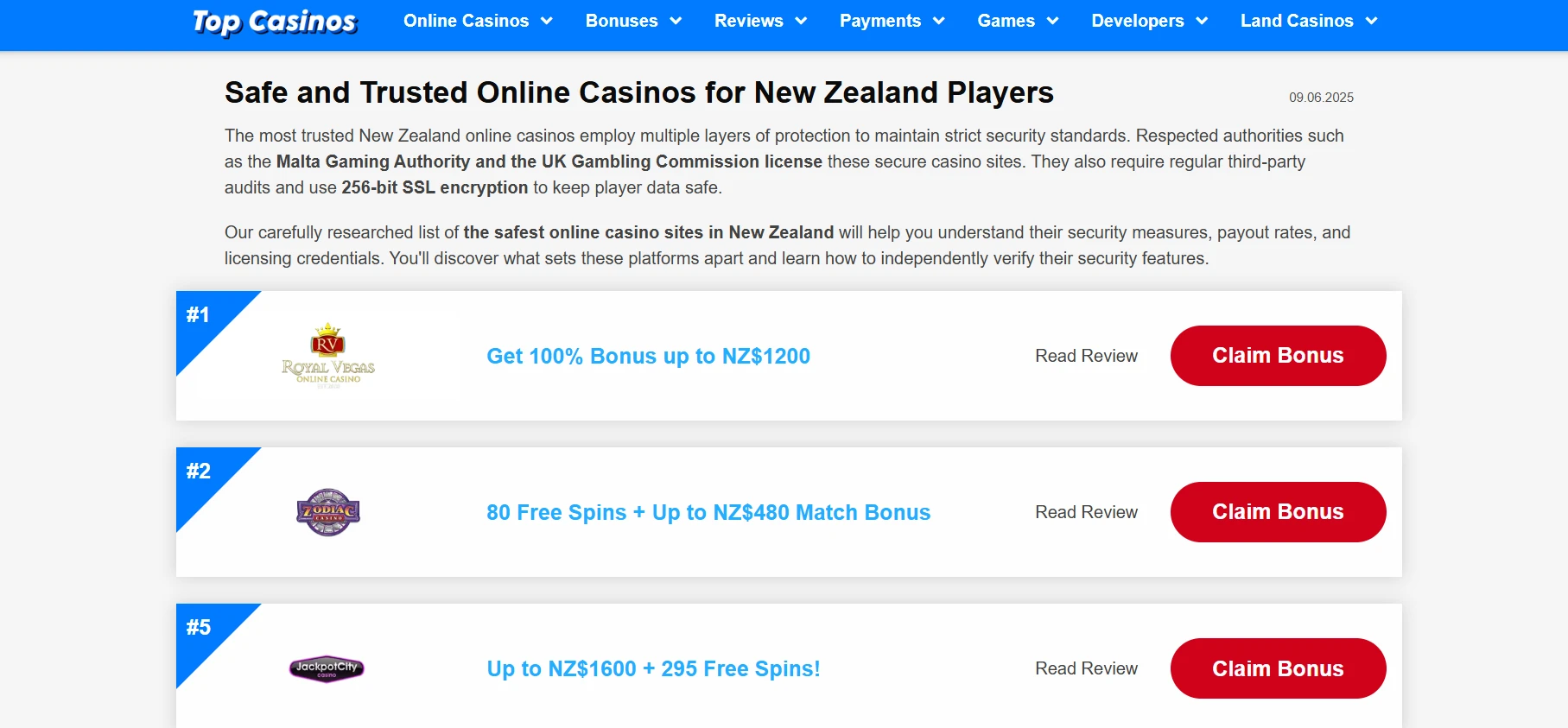Open the Get 100% Bonus up to NZ$1200 link
1568x728 pixels.
648,356
